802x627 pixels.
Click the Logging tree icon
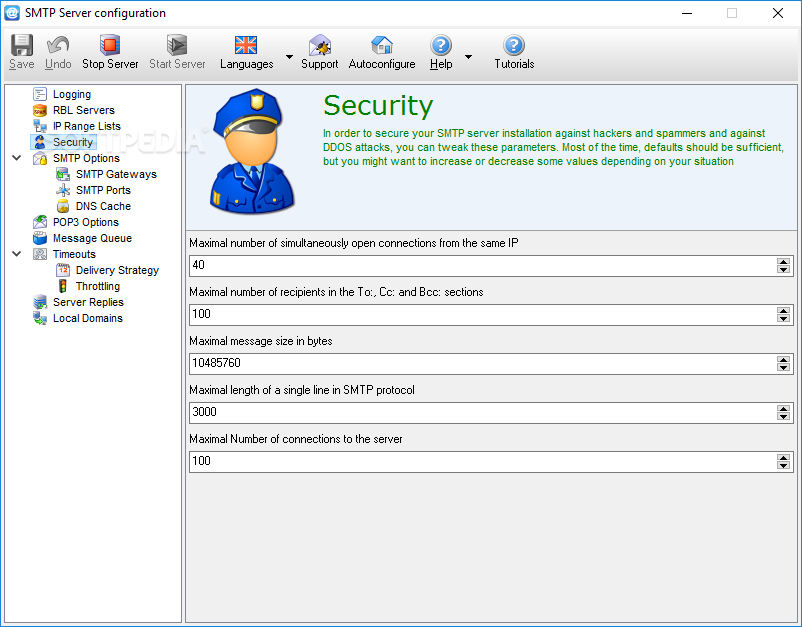coord(40,94)
